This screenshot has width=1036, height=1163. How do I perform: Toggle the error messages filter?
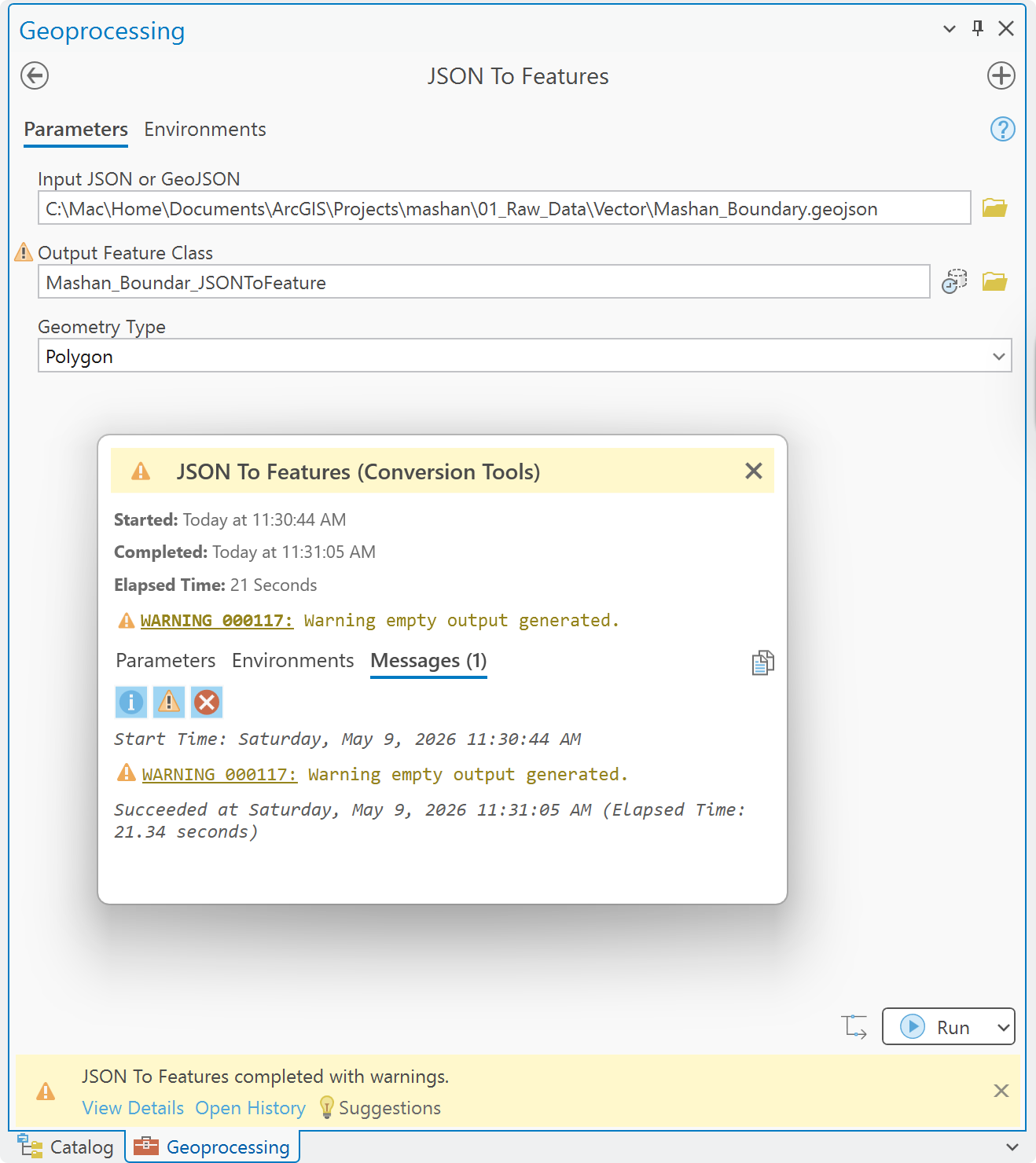(x=207, y=702)
